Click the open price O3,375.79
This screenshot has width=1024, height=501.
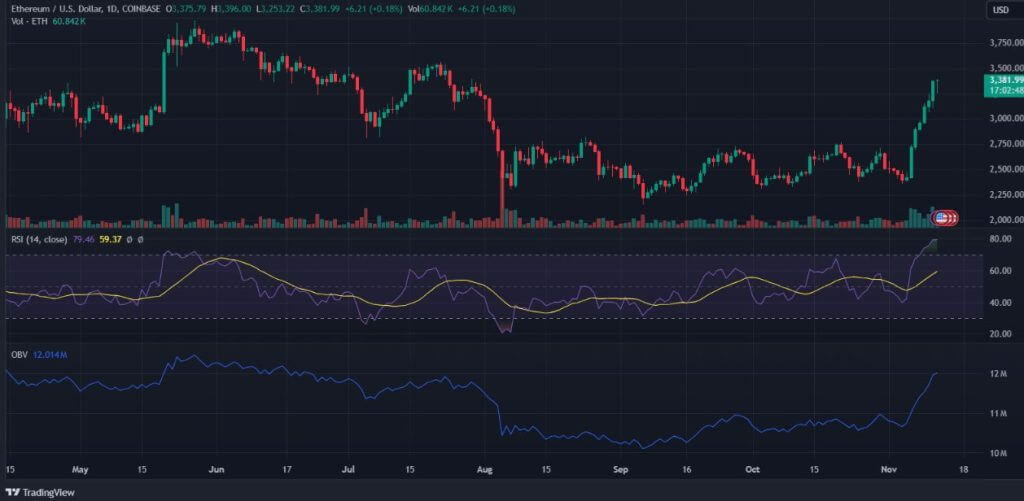[188, 10]
